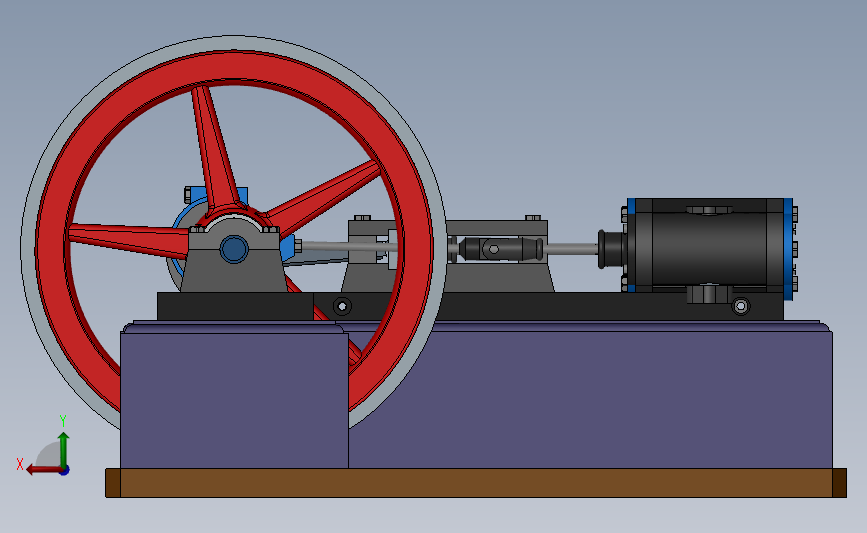This screenshot has height=533, width=867.
Task: Select the cylinder's bottom mounting lug
Action: click(x=709, y=294)
